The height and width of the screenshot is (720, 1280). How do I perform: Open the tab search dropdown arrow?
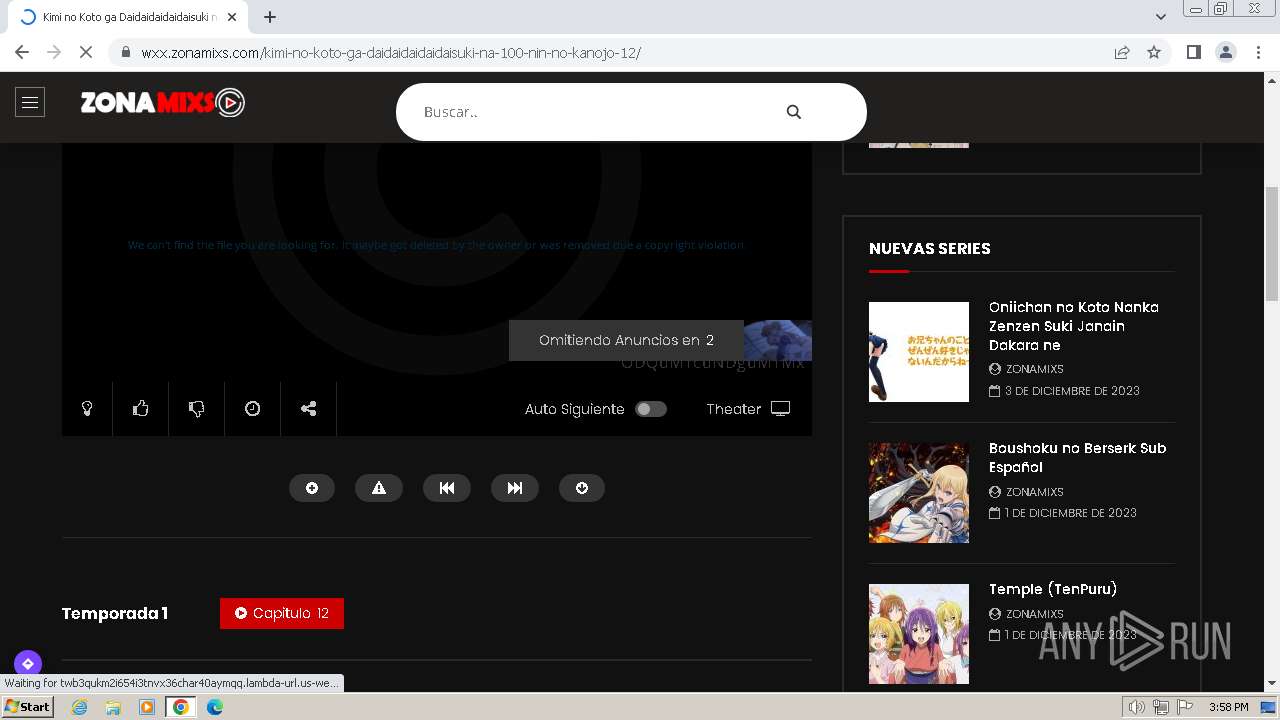coord(1161,17)
